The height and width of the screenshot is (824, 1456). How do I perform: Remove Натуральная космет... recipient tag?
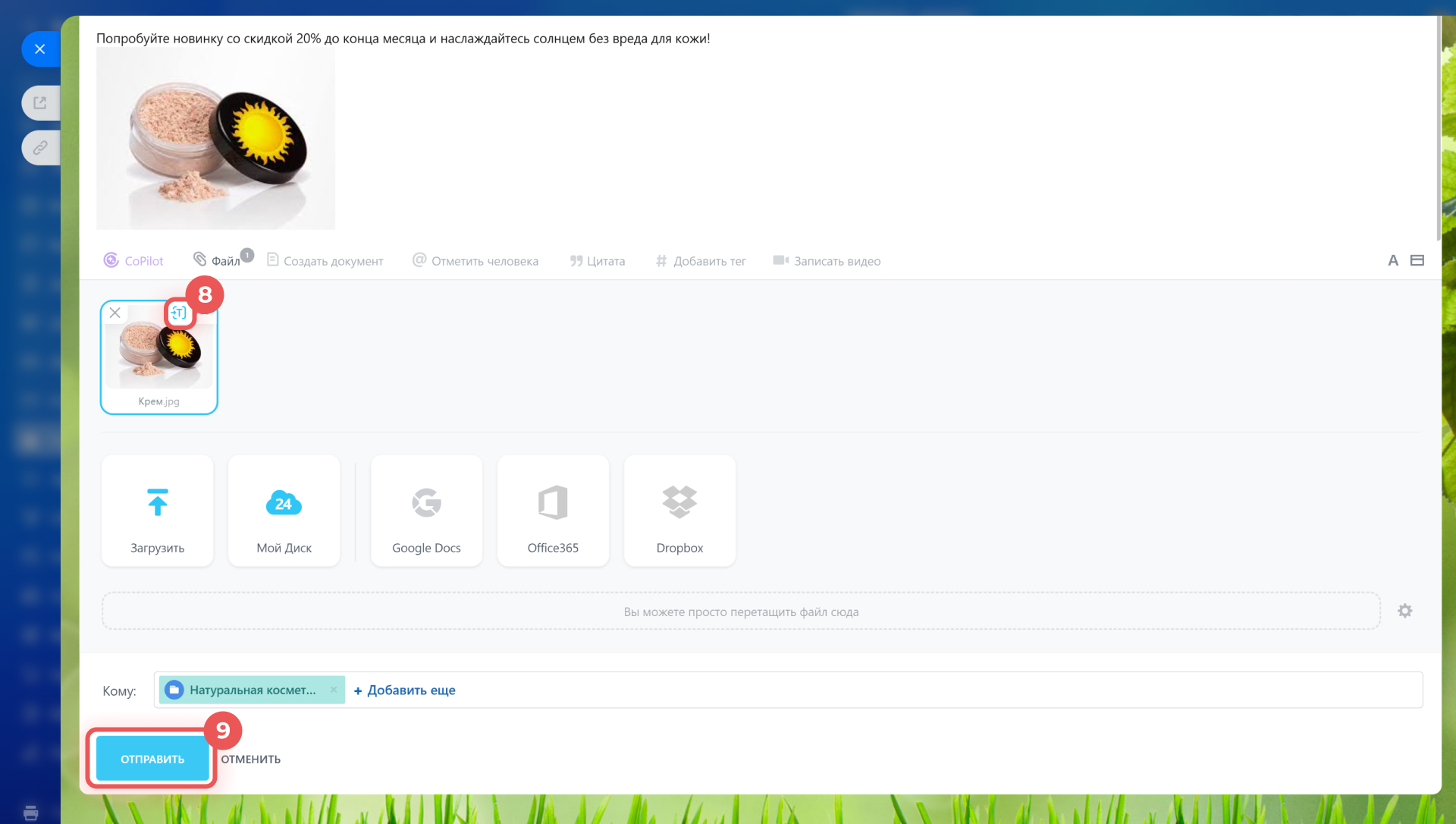click(334, 690)
